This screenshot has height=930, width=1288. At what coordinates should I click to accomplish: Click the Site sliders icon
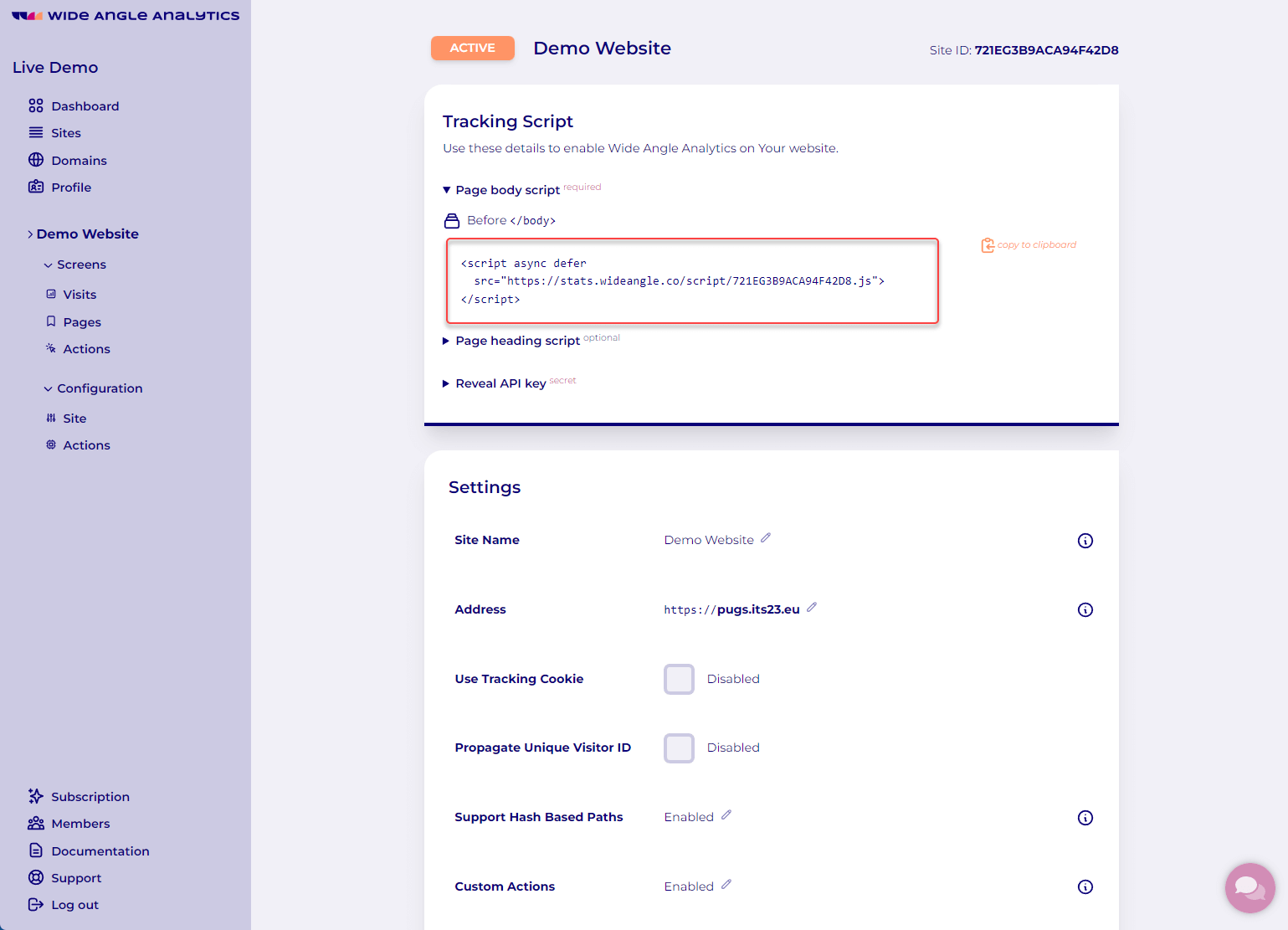[x=51, y=418]
